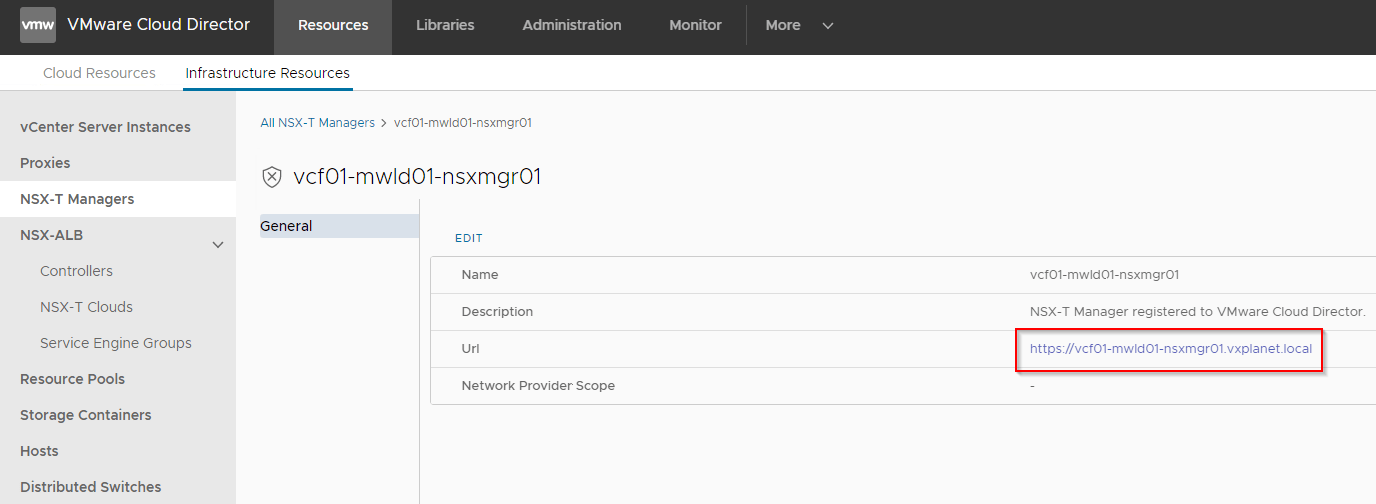This screenshot has height=504, width=1376.
Task: Click the Description value text
Action: coord(1197,312)
